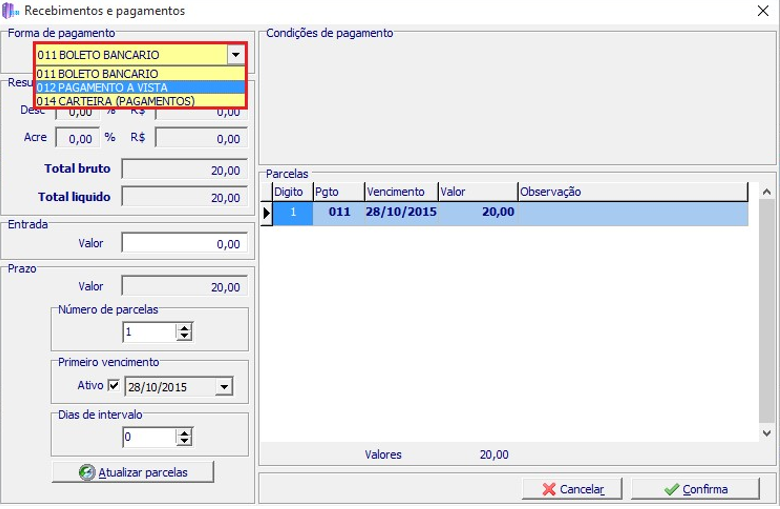Click the Confirma button
Screen dimensions: 780x509
(695, 489)
